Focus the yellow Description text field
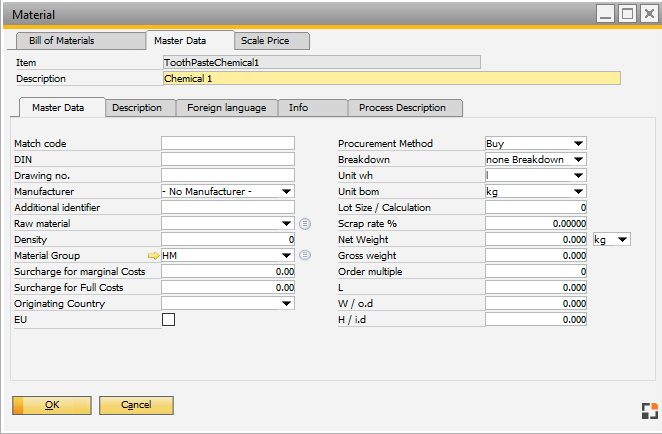662x434 pixels. (391, 78)
